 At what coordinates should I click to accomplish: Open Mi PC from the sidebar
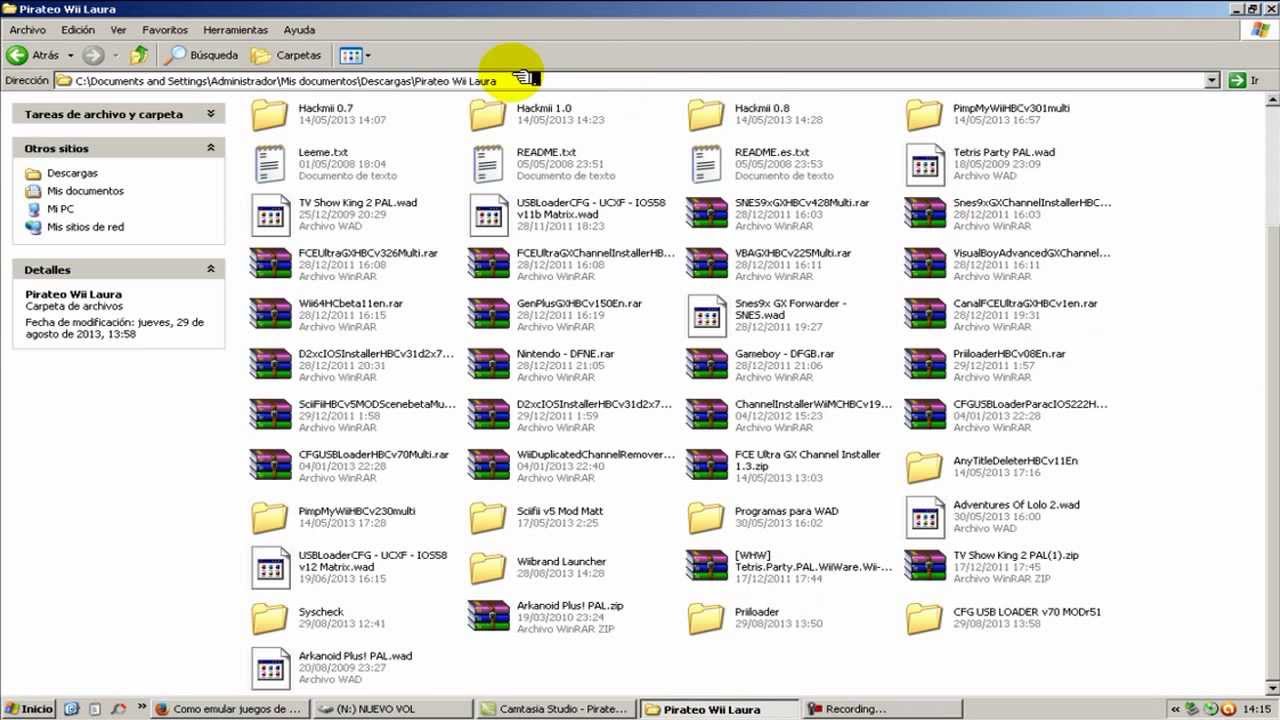tap(60, 209)
